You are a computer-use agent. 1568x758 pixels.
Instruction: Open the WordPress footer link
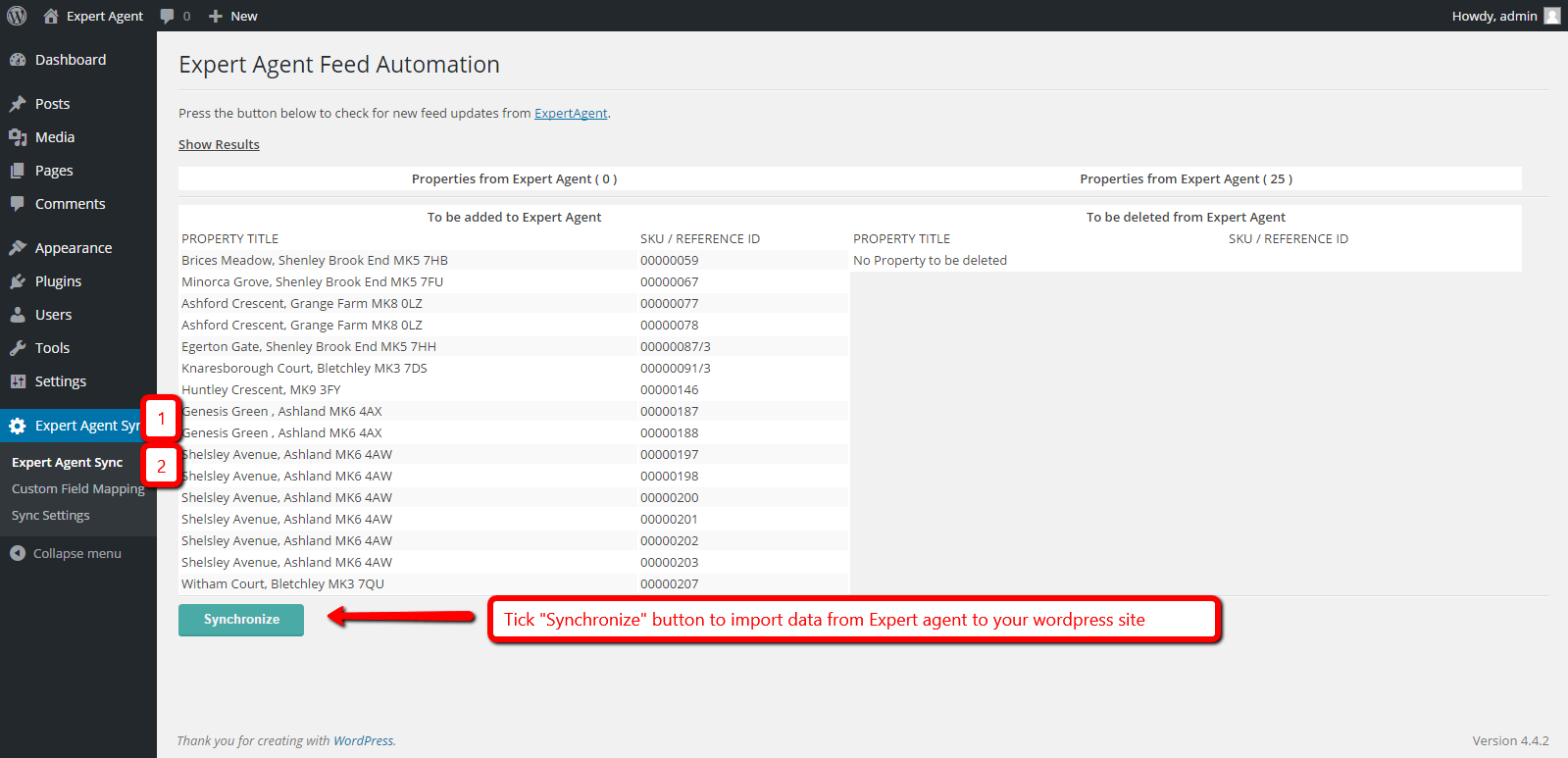click(363, 741)
